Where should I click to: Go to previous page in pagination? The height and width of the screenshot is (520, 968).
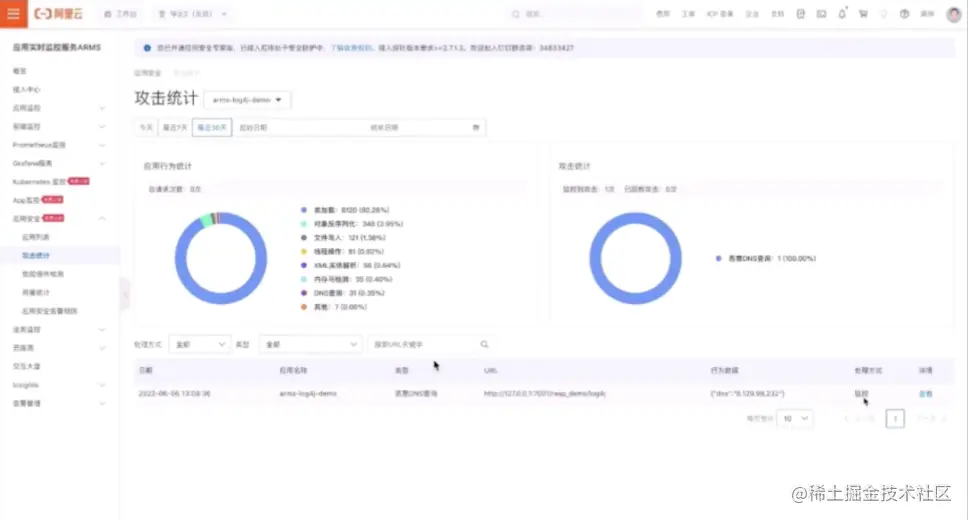pyautogui.click(x=861, y=418)
